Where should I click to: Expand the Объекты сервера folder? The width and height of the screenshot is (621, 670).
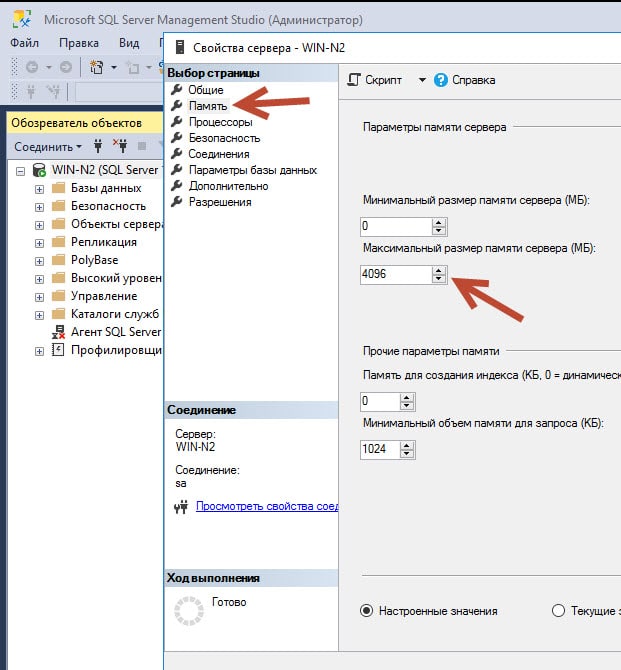[x=39, y=225]
